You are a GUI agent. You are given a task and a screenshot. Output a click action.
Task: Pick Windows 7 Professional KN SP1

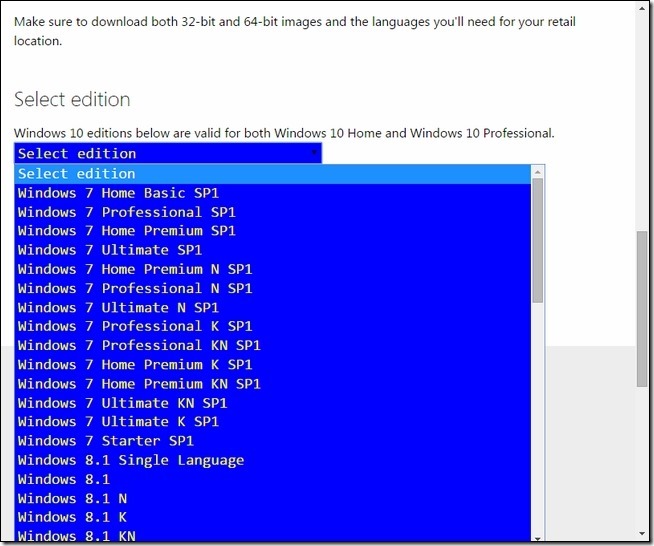[273, 345]
